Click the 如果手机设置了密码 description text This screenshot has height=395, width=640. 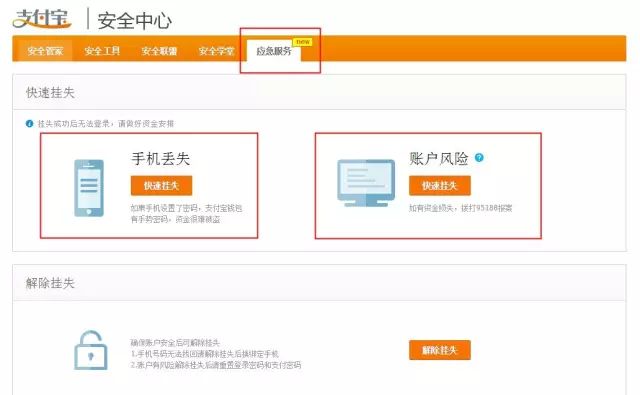pos(187,214)
